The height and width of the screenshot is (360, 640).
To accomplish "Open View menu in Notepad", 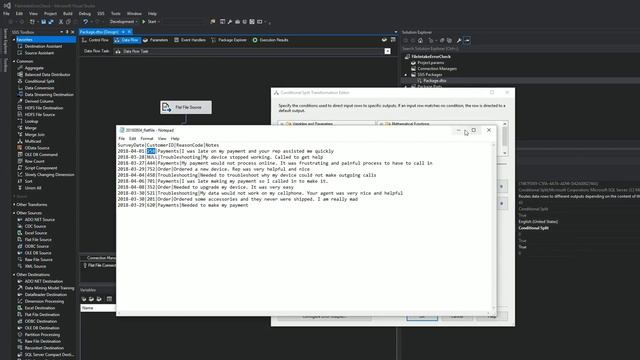I will tap(162, 139).
